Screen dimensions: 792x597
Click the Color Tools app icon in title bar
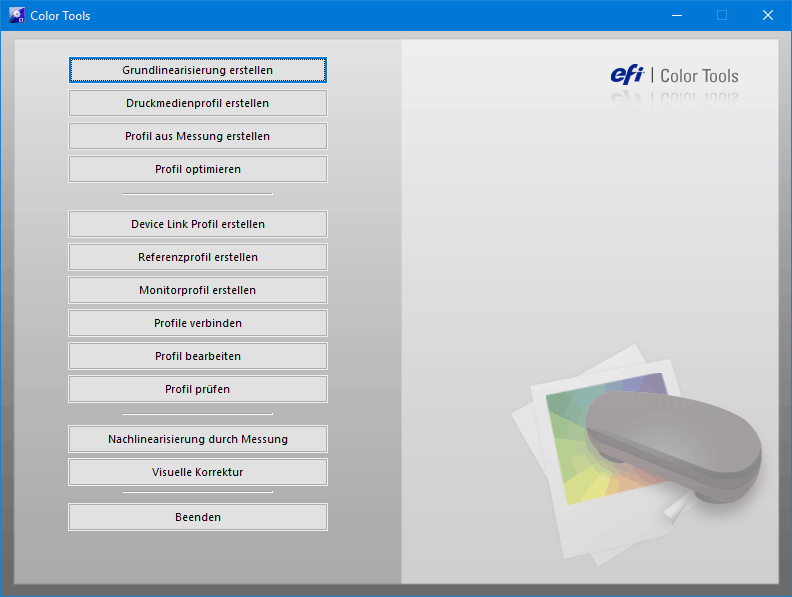click(16, 15)
